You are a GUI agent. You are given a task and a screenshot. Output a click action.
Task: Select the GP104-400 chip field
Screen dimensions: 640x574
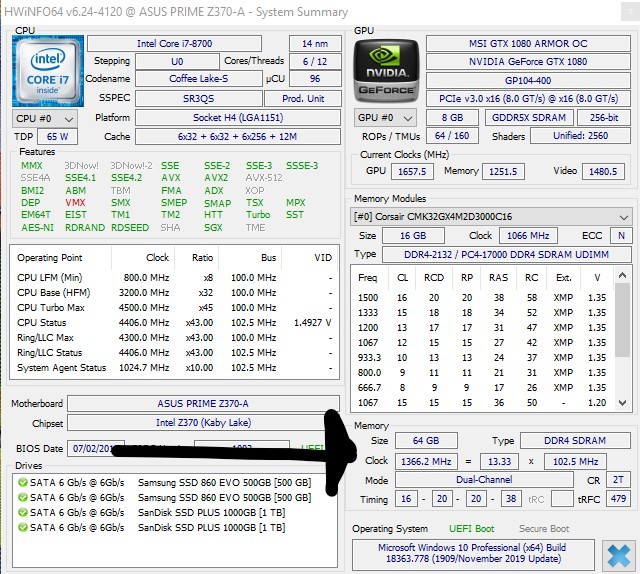tap(528, 80)
